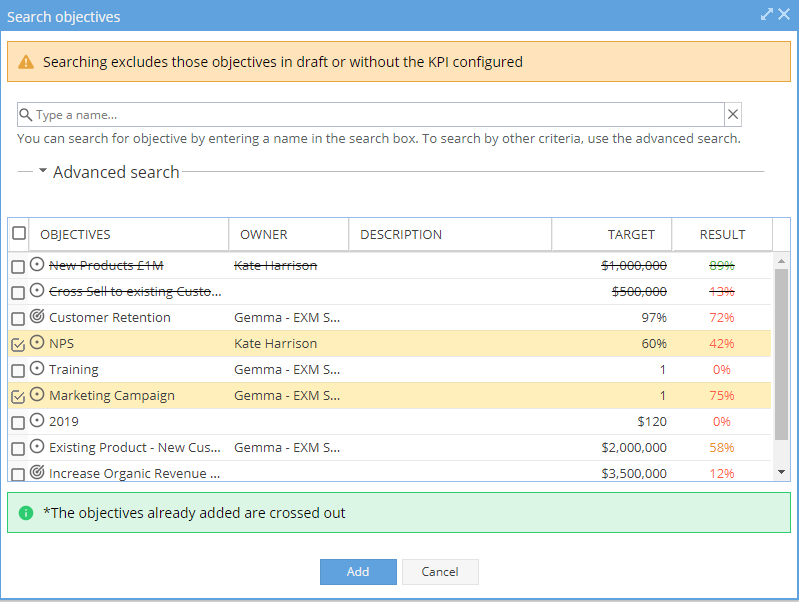
Task: Select the Customer Retention objective name
Action: pos(110,318)
